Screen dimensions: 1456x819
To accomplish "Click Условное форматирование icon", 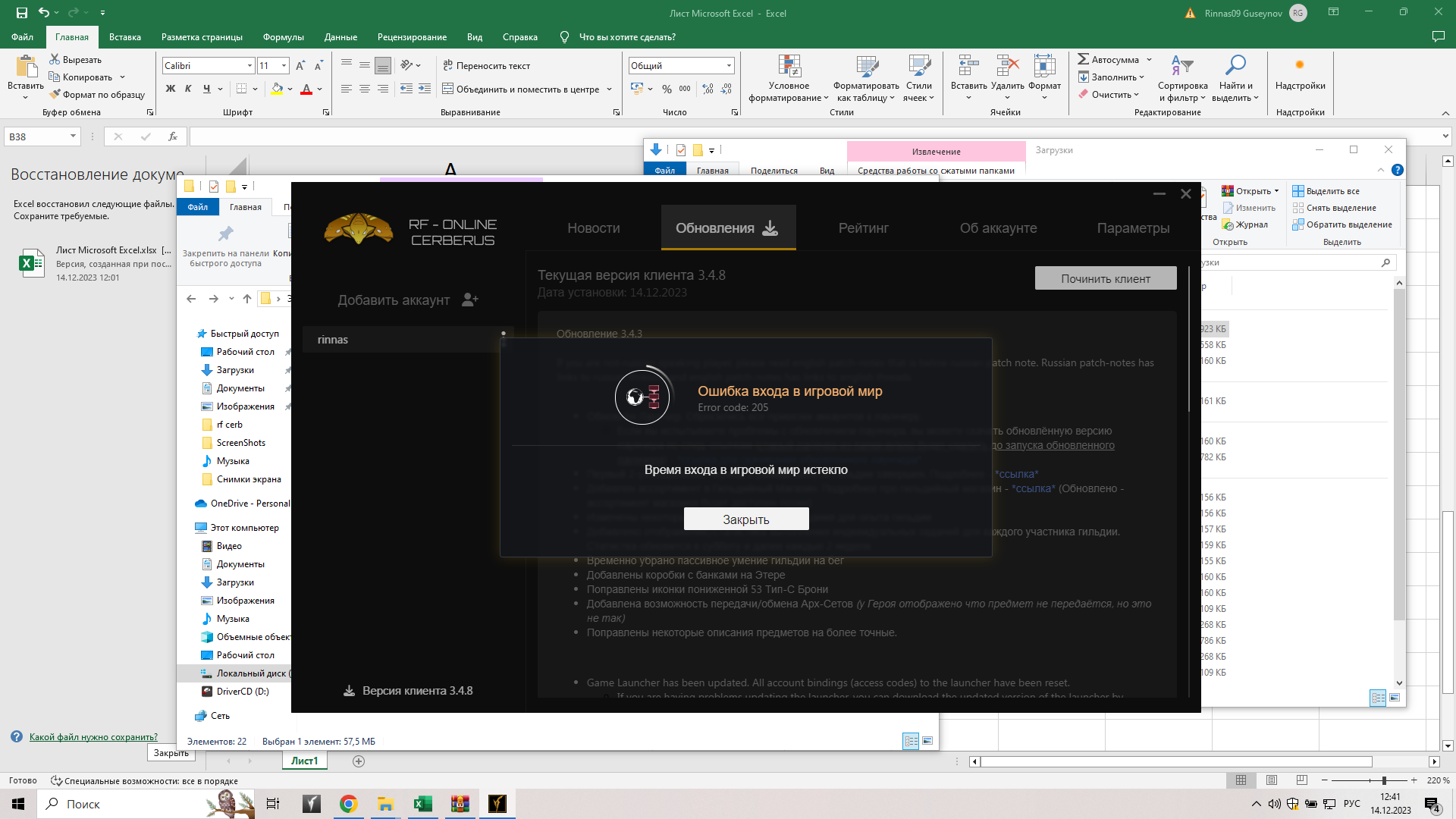I will coord(789,66).
